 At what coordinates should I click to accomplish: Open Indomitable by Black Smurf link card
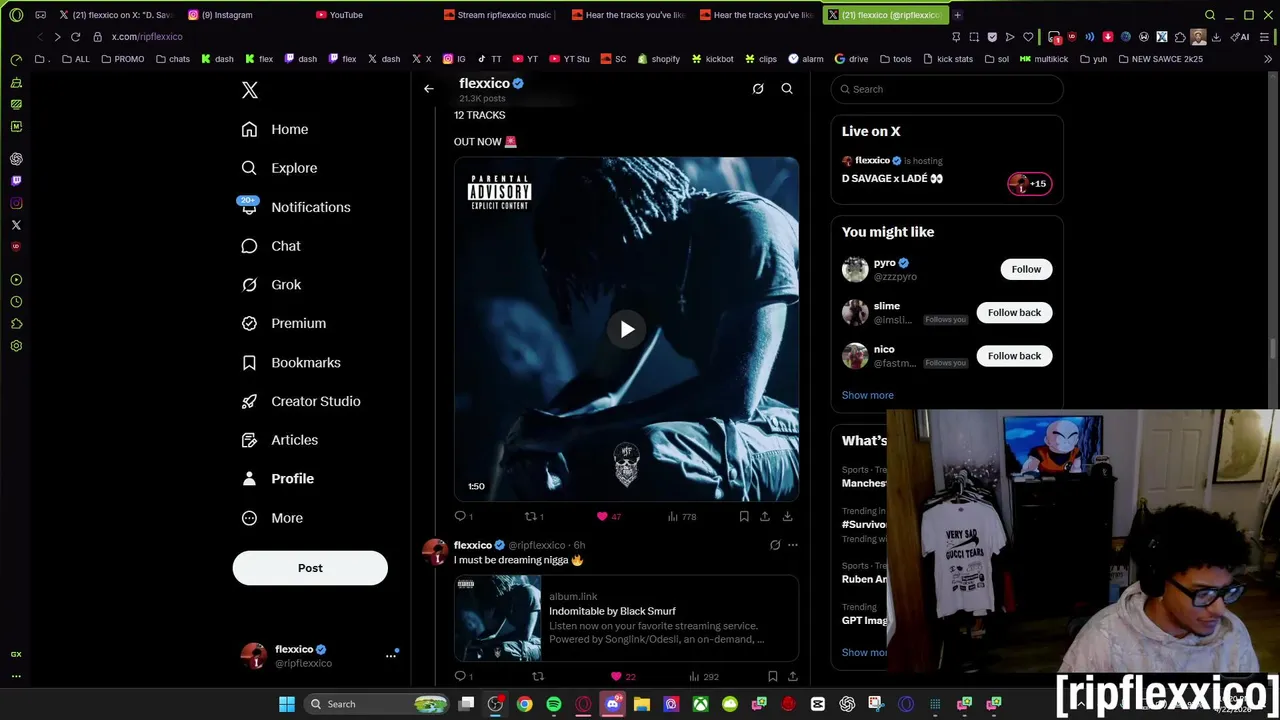(626, 618)
